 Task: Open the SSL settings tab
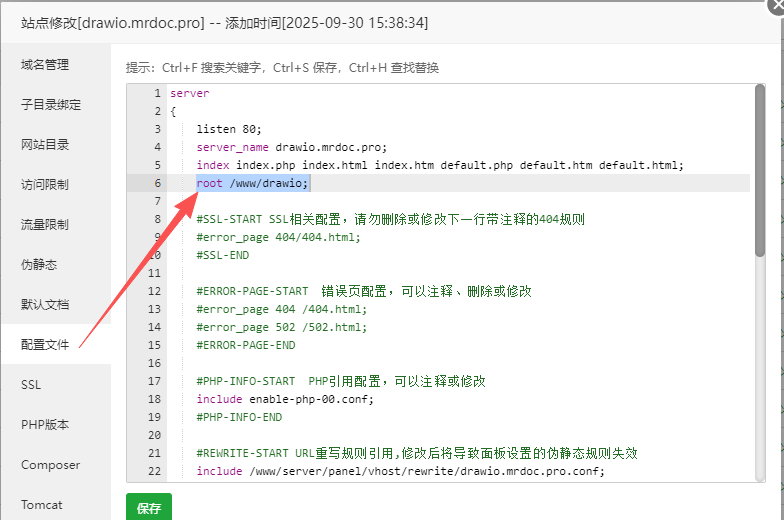point(31,385)
